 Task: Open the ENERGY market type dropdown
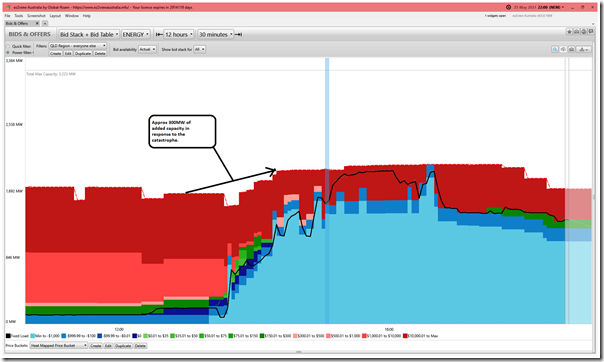point(136,34)
